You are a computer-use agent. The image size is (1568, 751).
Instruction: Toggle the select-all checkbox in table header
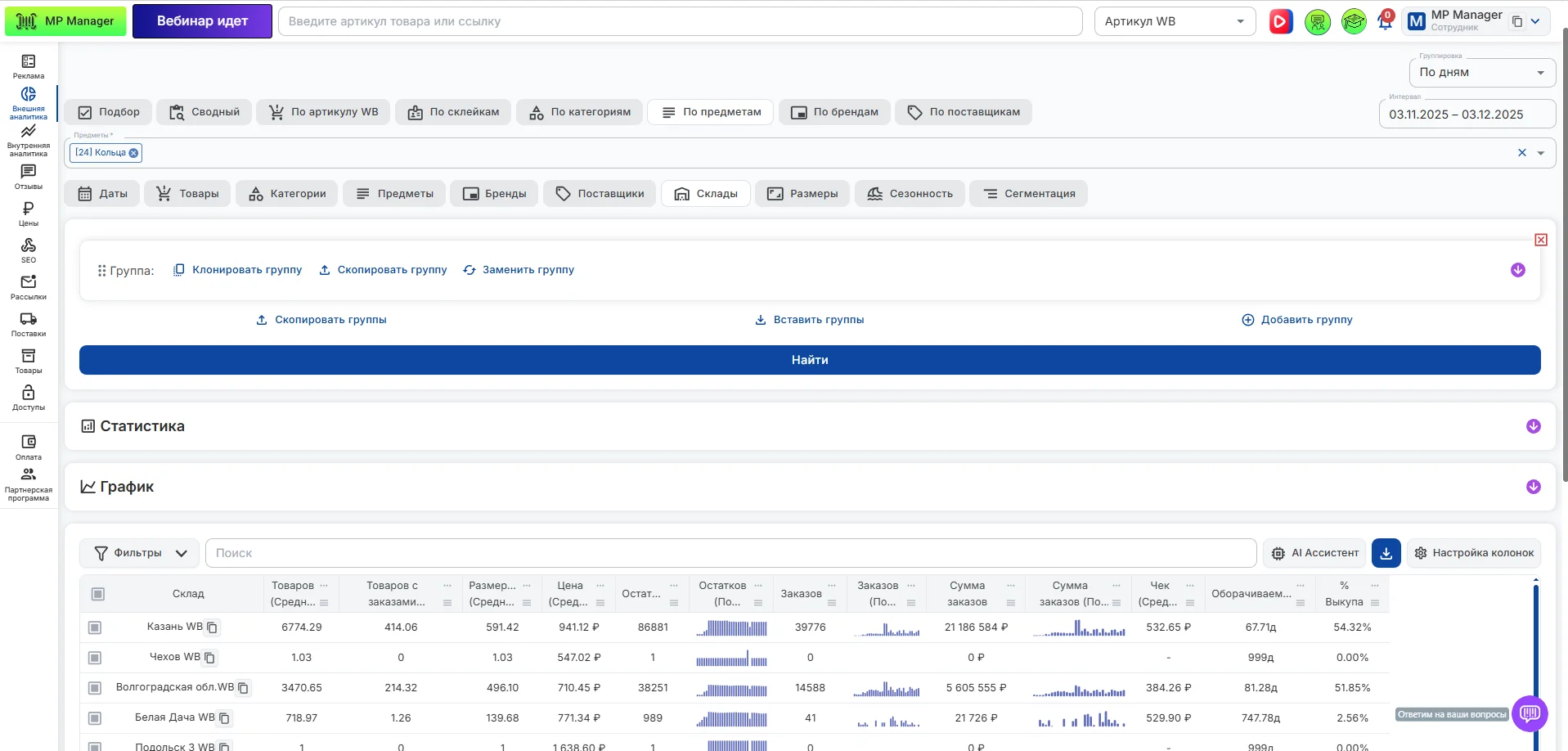click(x=98, y=594)
